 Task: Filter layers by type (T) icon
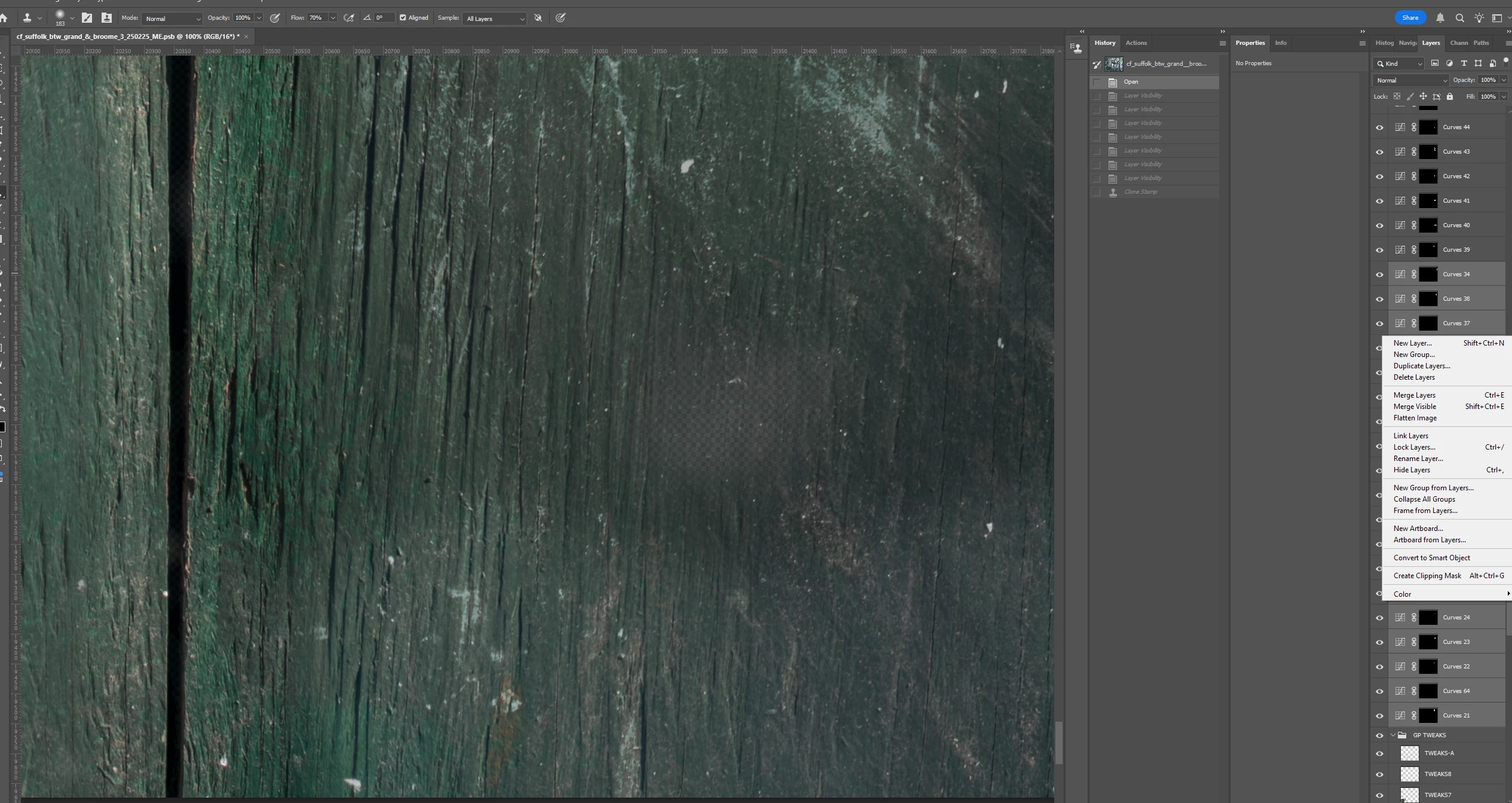tap(1464, 63)
